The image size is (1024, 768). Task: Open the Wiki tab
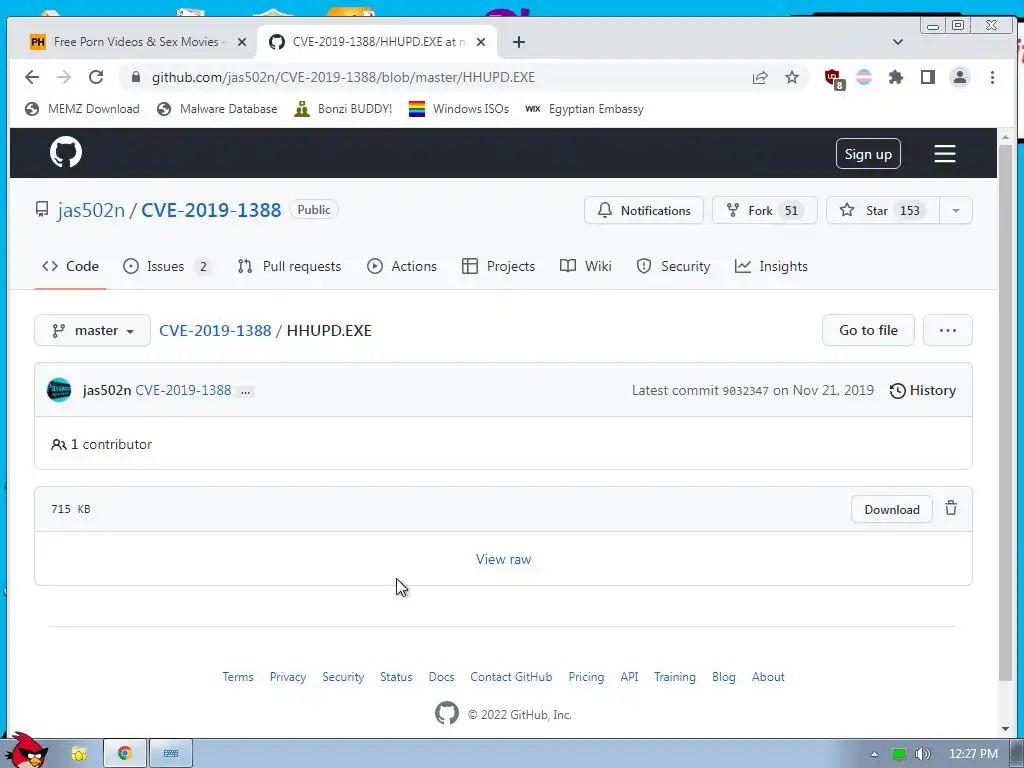[586, 266]
